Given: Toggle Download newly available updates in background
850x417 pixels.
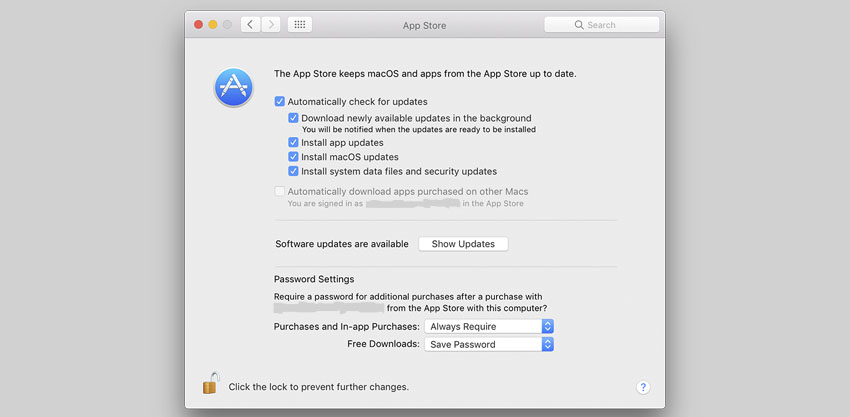Looking at the screenshot, I should 294,118.
